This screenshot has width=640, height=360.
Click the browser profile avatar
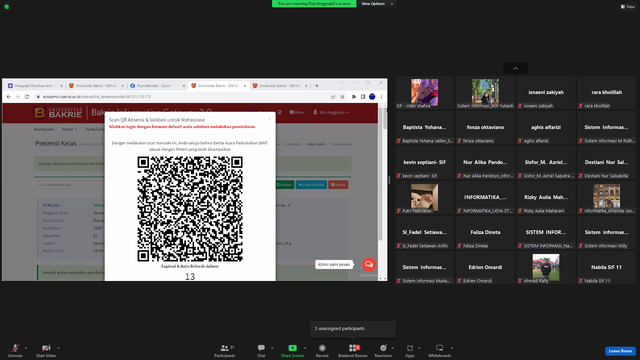point(372,97)
